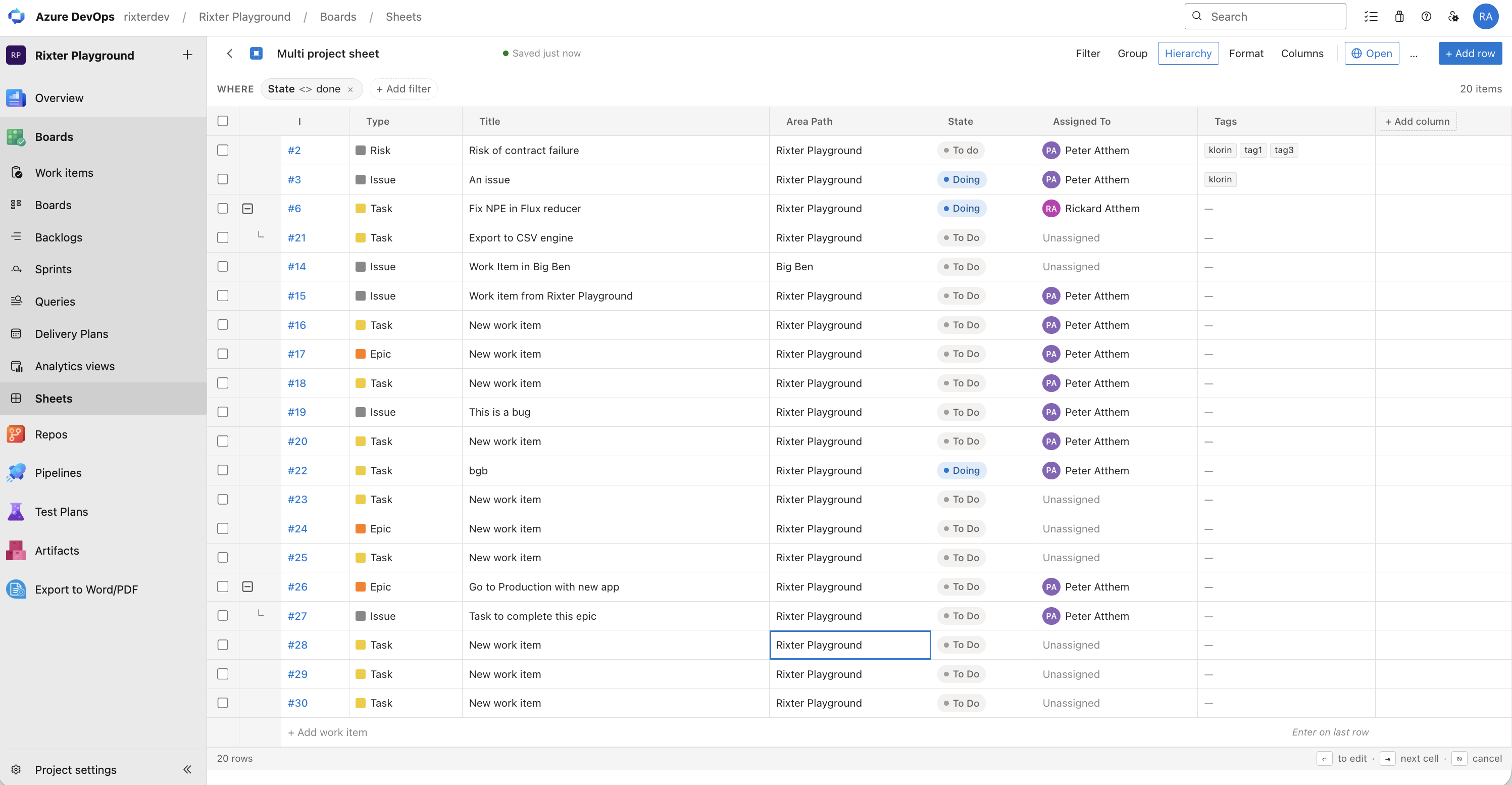The width and height of the screenshot is (1512, 785).
Task: Select checkbox for row #3
Action: tap(223, 179)
